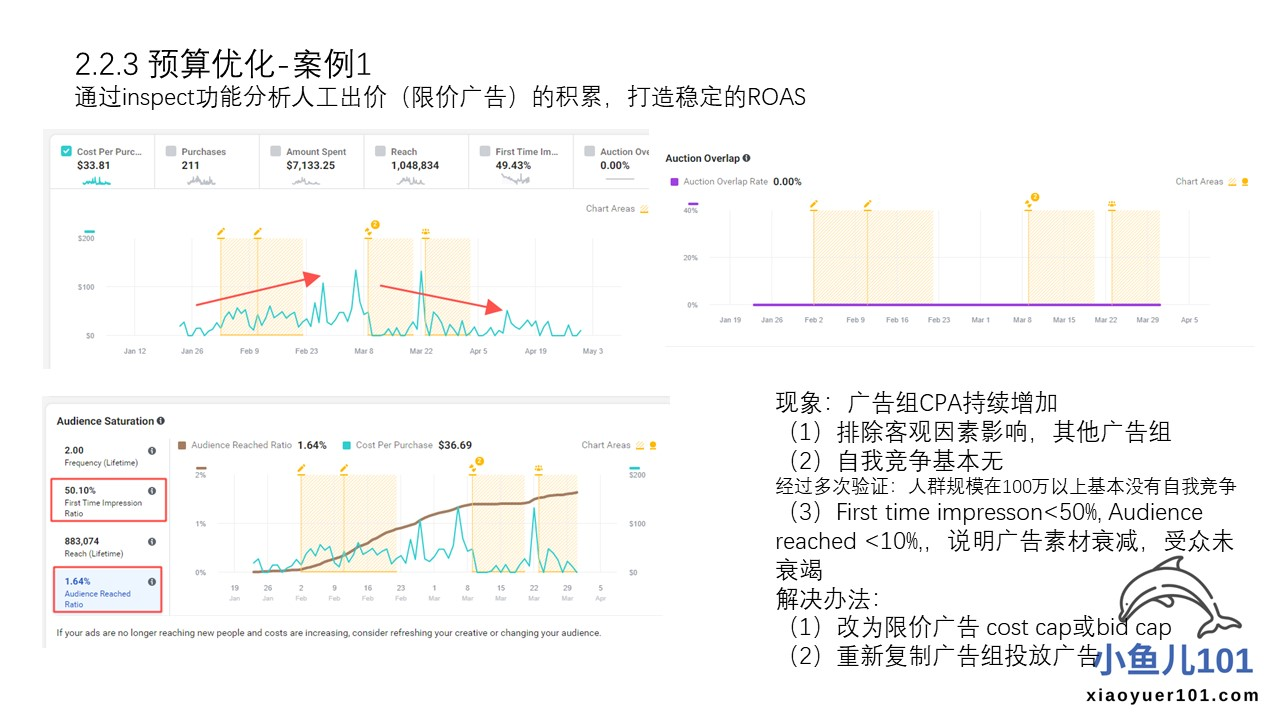This screenshot has width=1280, height=720.
Task: Open the xiaoyuer101.com link
Action: (x=1171, y=696)
